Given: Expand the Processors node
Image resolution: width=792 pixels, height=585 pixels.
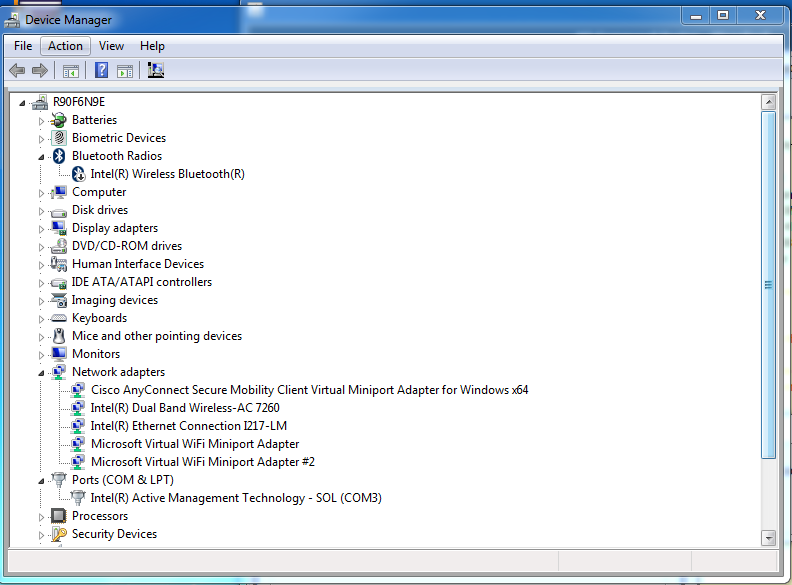Looking at the screenshot, I should coord(41,517).
